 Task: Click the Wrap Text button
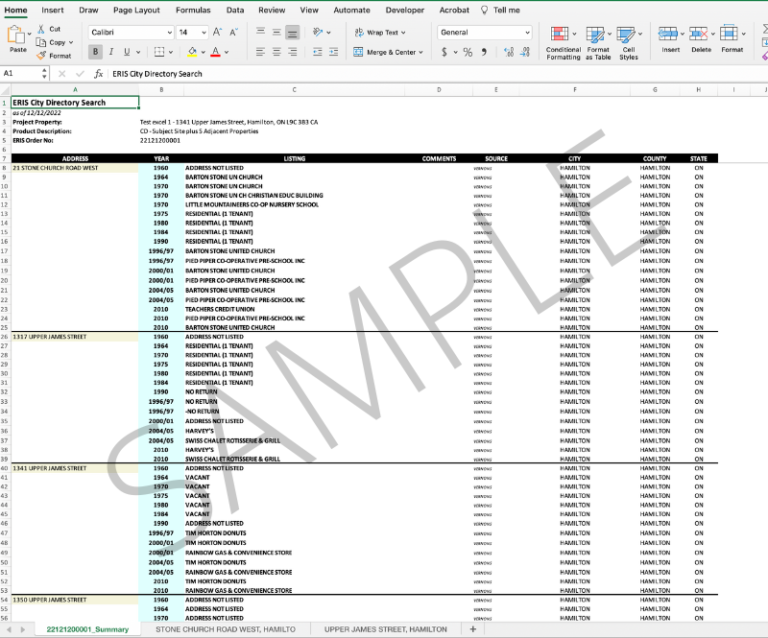(376, 33)
